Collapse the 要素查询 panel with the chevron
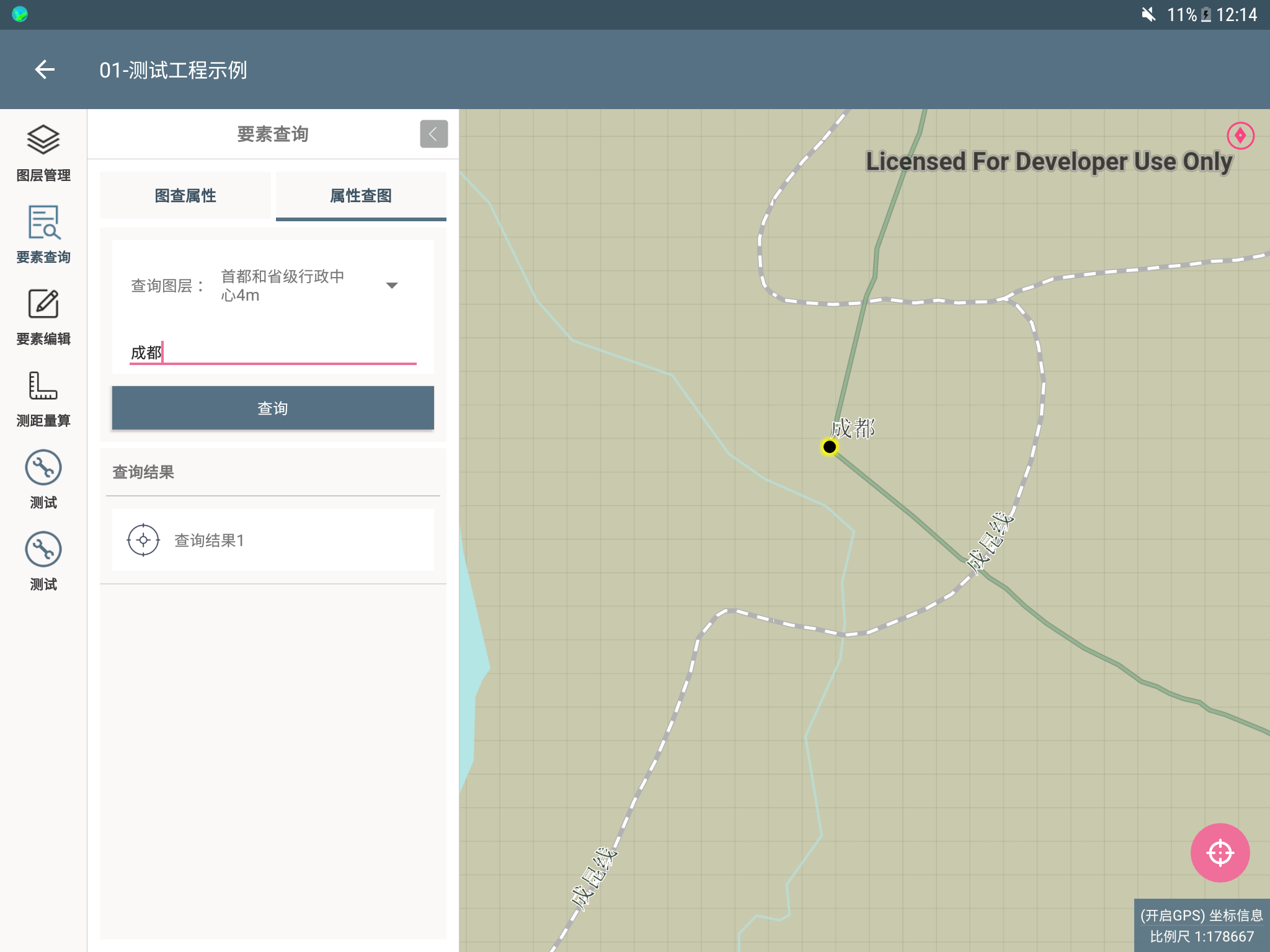This screenshot has height=952, width=1270. pyautogui.click(x=433, y=134)
